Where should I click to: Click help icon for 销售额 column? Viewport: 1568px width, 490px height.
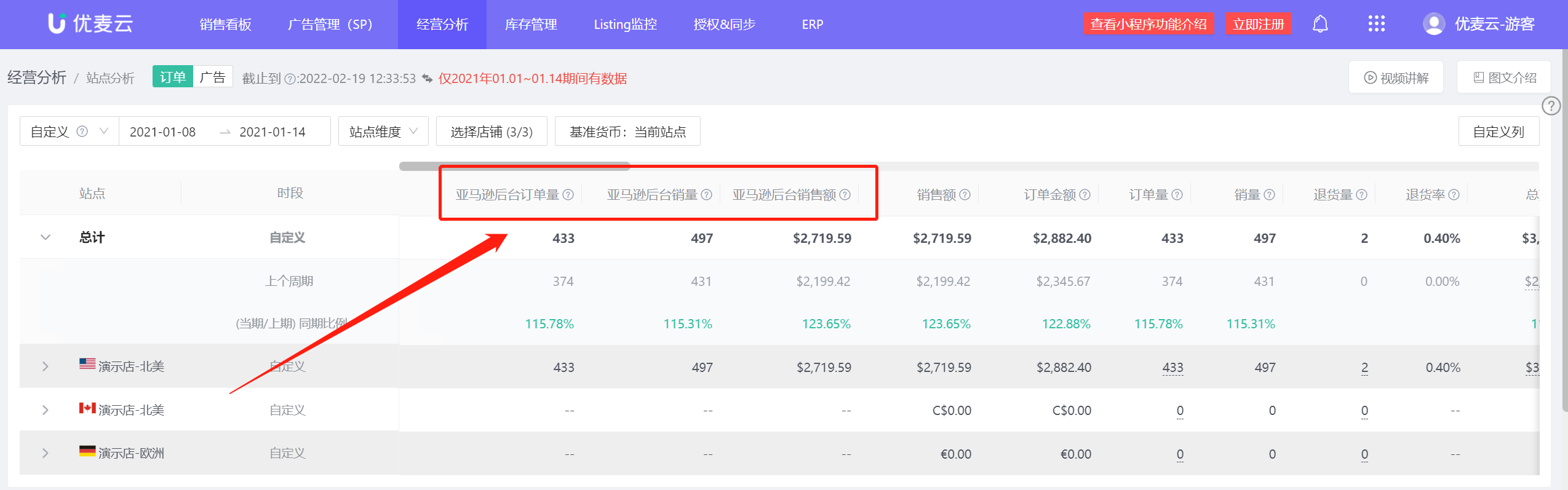(965, 195)
